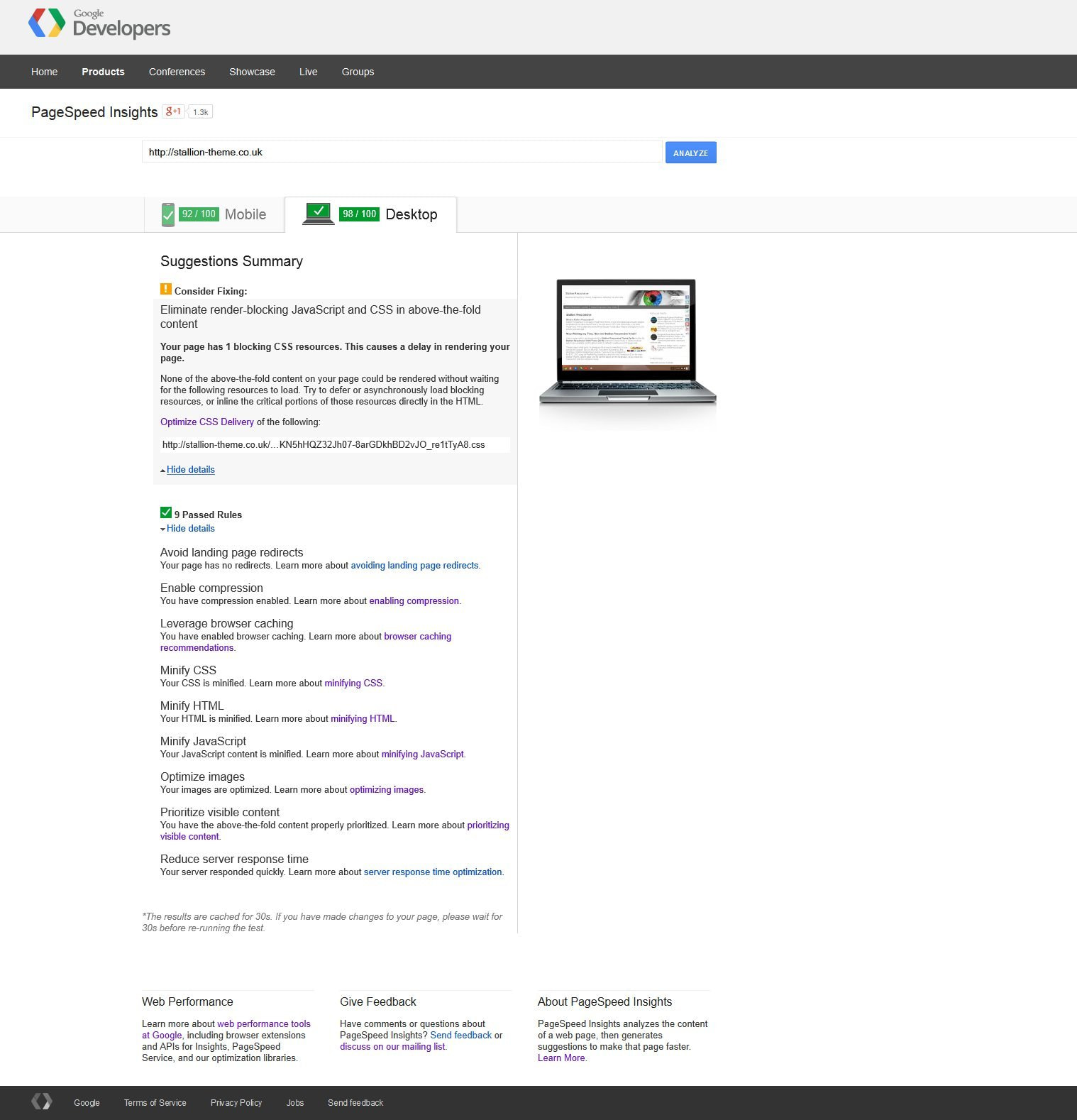Click the Give Feedback footer heading

click(378, 1002)
